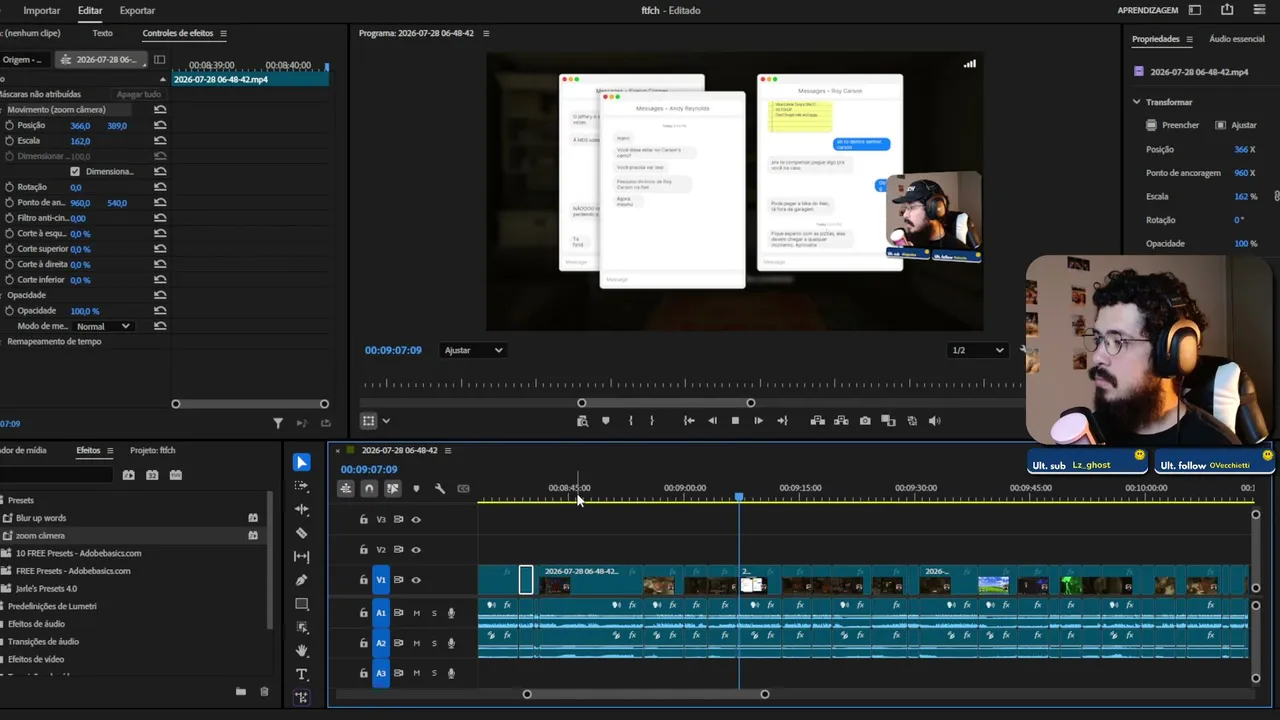Click the Comparison View button
Image resolution: width=1280 pixels, height=720 pixels.
pyautogui.click(x=888, y=421)
